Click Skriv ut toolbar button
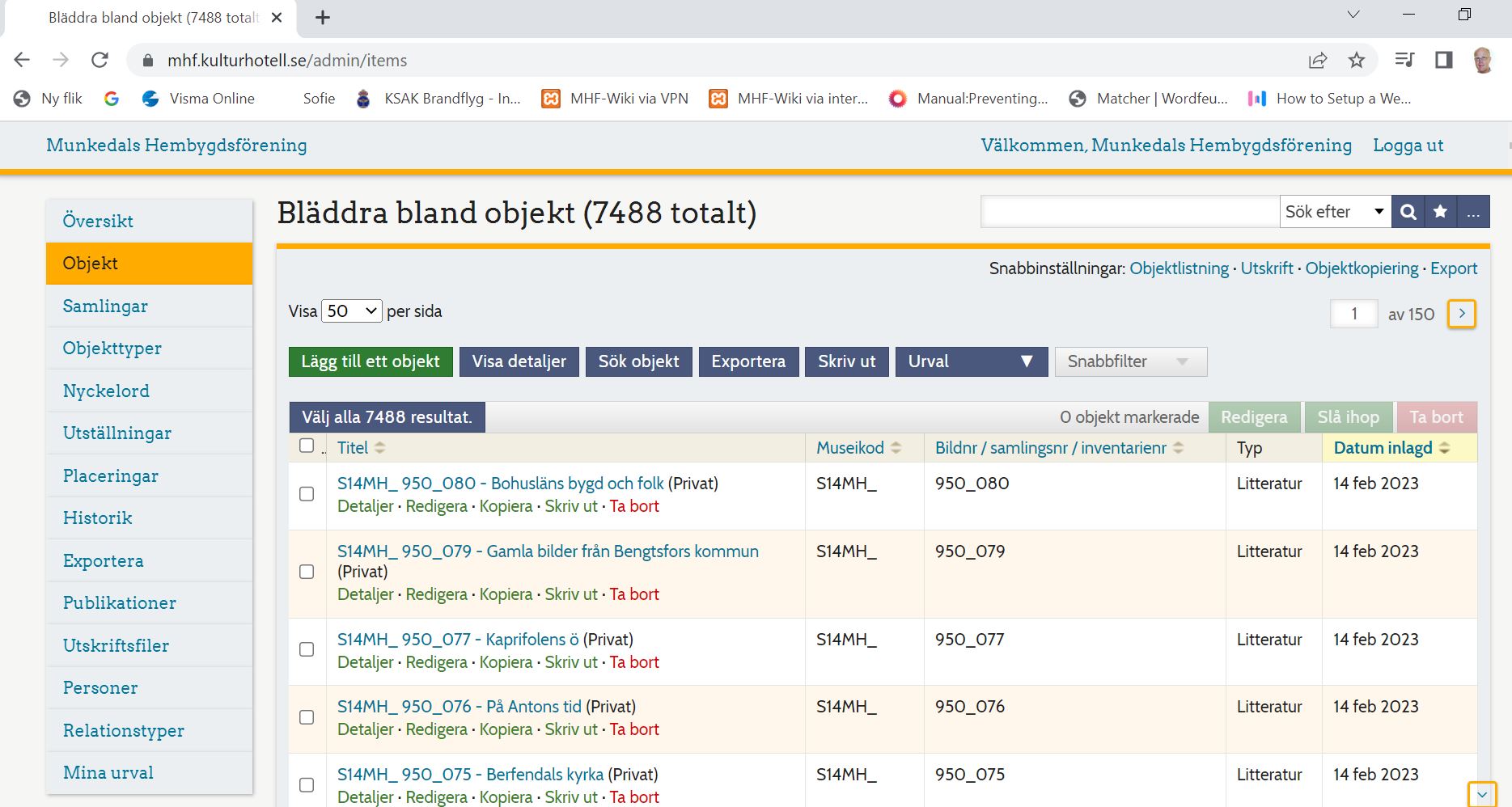The image size is (1512, 807). (x=847, y=361)
